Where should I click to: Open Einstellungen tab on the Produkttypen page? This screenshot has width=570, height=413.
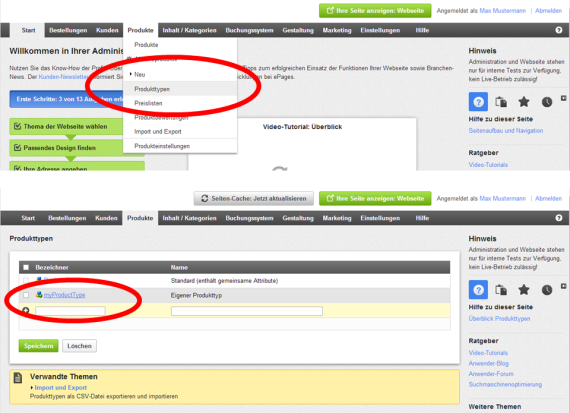pyautogui.click(x=380, y=218)
